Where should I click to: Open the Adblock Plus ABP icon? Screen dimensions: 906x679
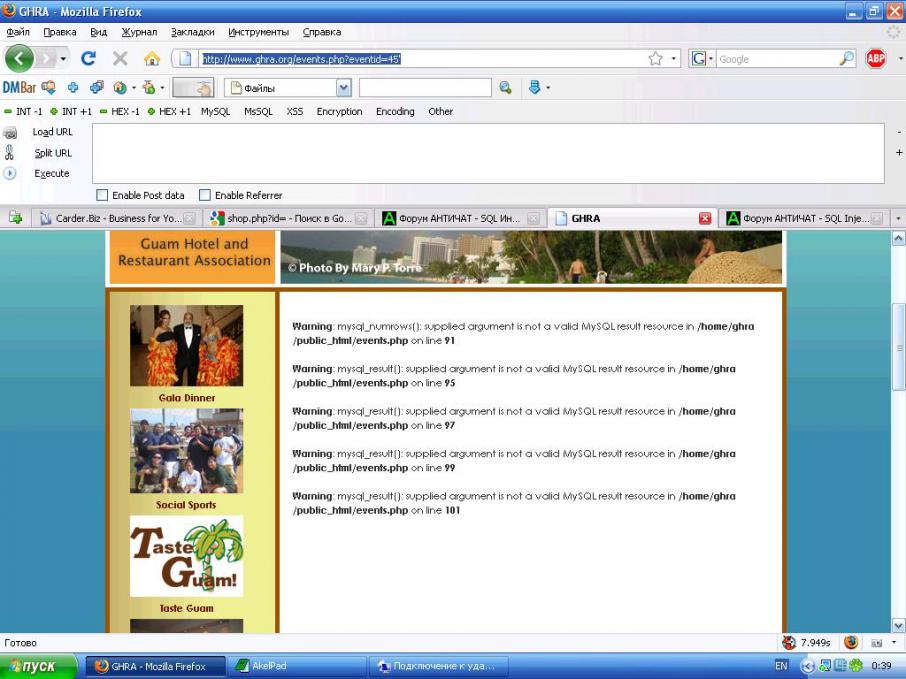[x=875, y=59]
